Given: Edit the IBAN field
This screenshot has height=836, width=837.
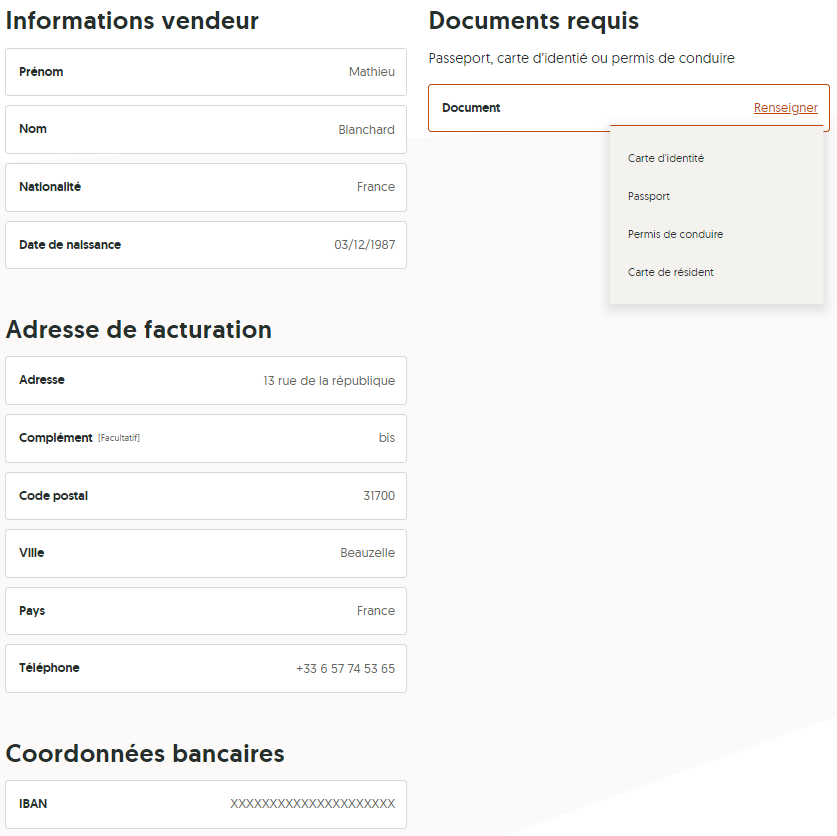Looking at the screenshot, I should (206, 805).
